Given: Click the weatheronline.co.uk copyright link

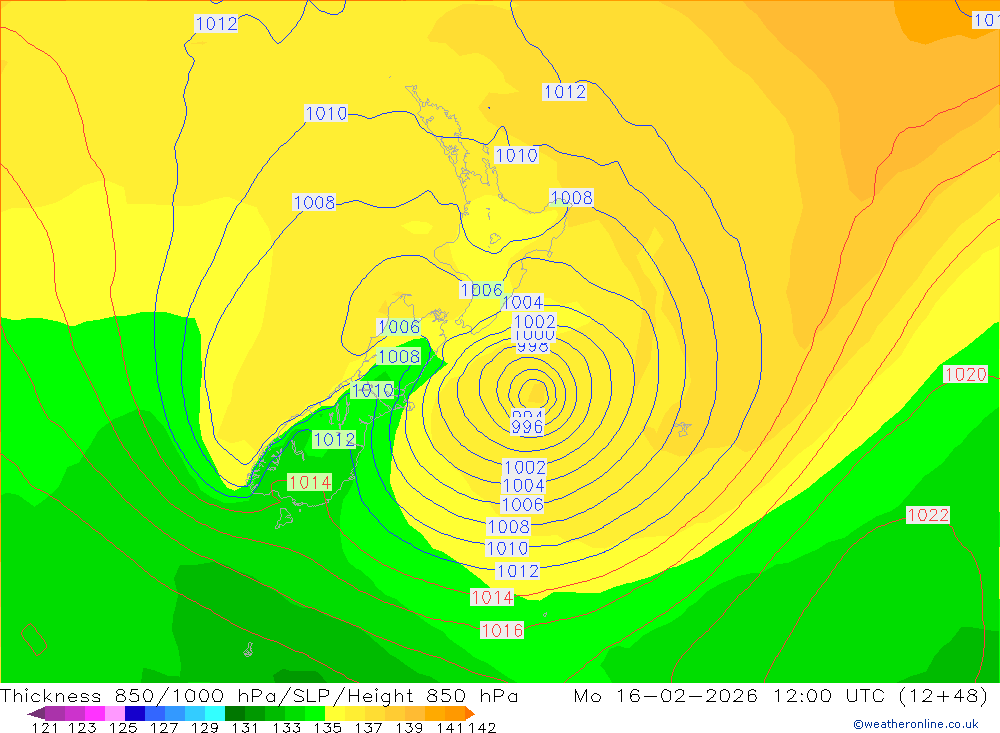Looking at the screenshot, I should pos(915,724).
